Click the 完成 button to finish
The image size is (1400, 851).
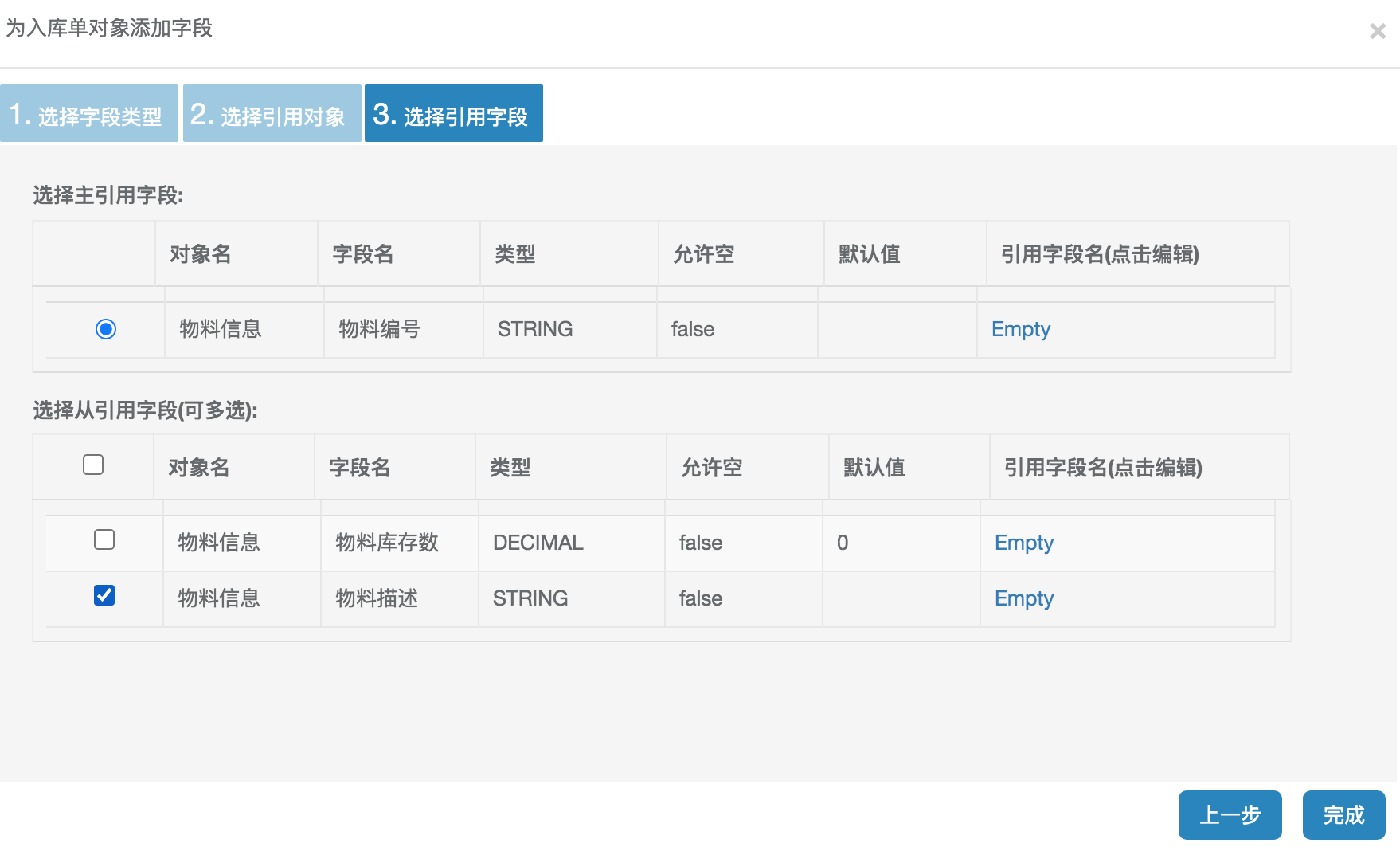click(1343, 815)
